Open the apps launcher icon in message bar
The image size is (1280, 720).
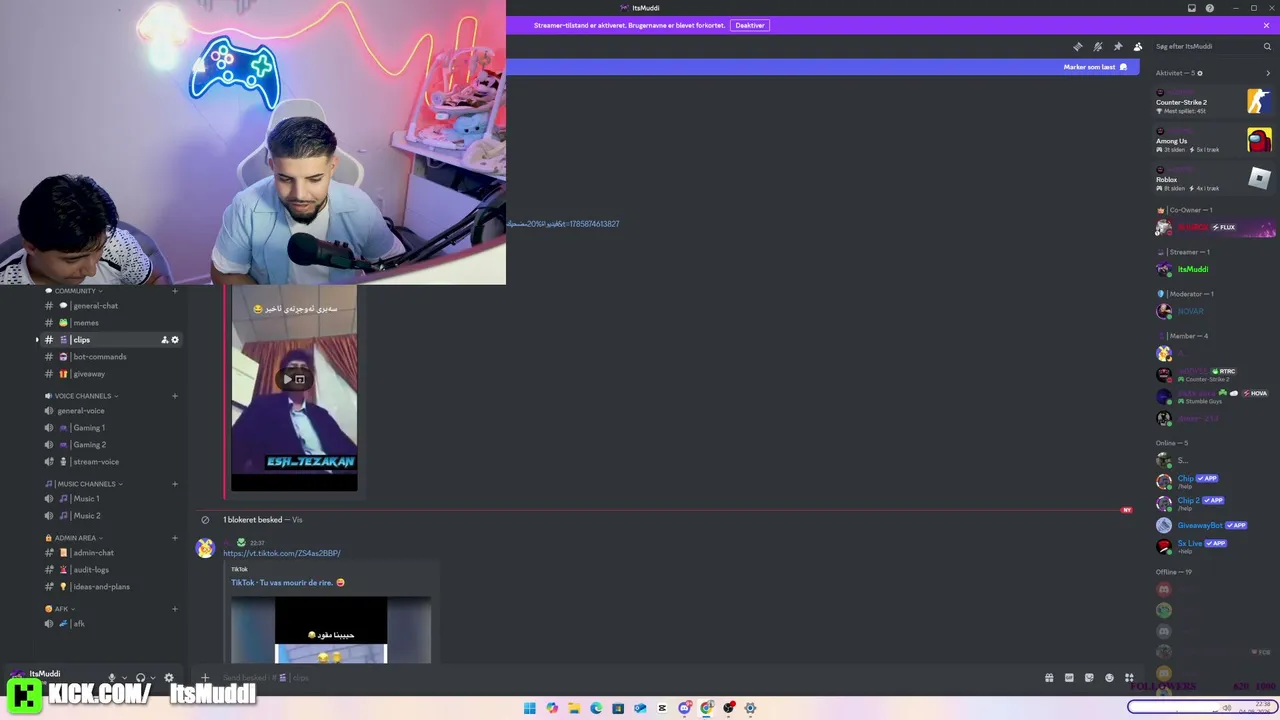pyautogui.click(x=1129, y=678)
